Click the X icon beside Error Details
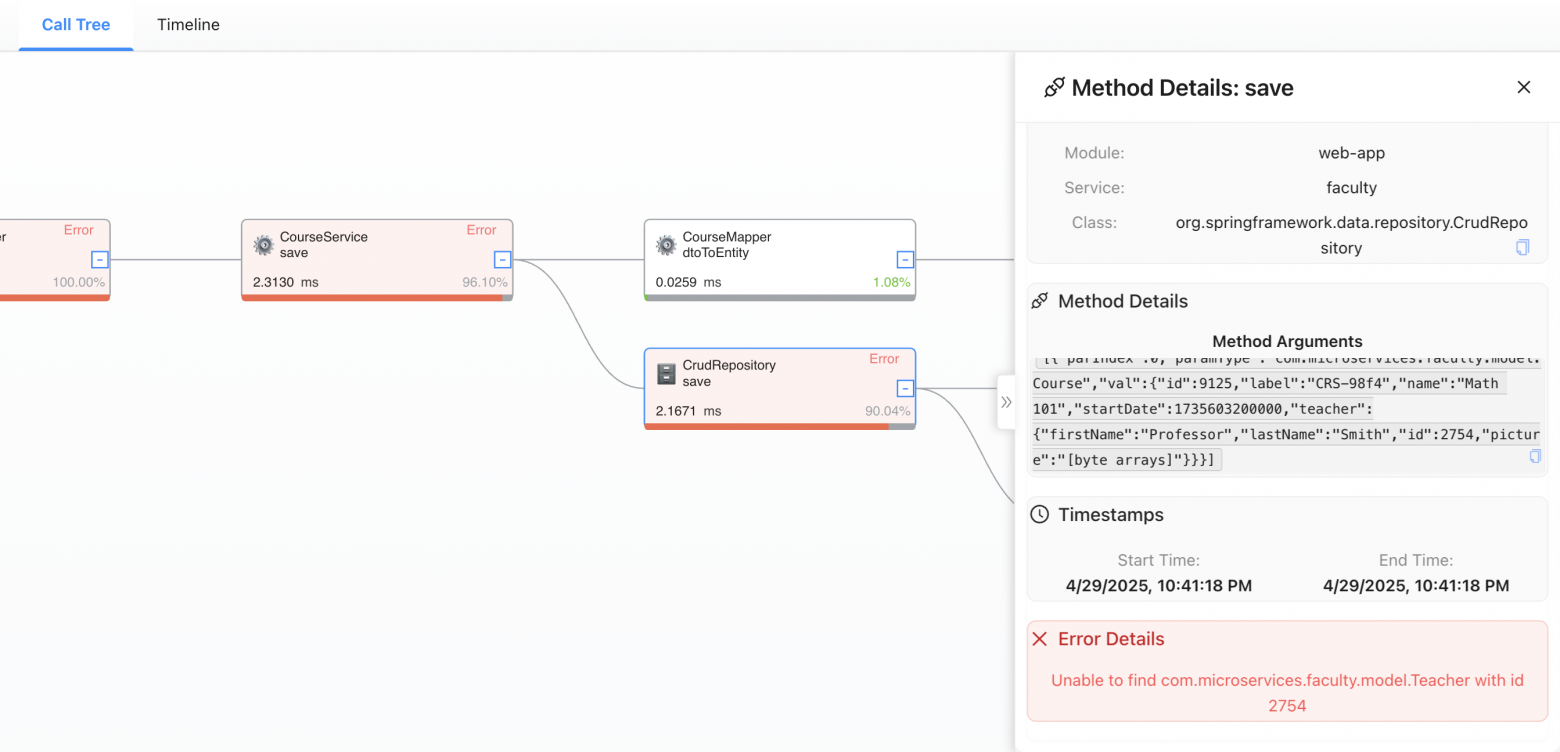Screen dimensions: 1560x752 pyautogui.click(x=1040, y=639)
